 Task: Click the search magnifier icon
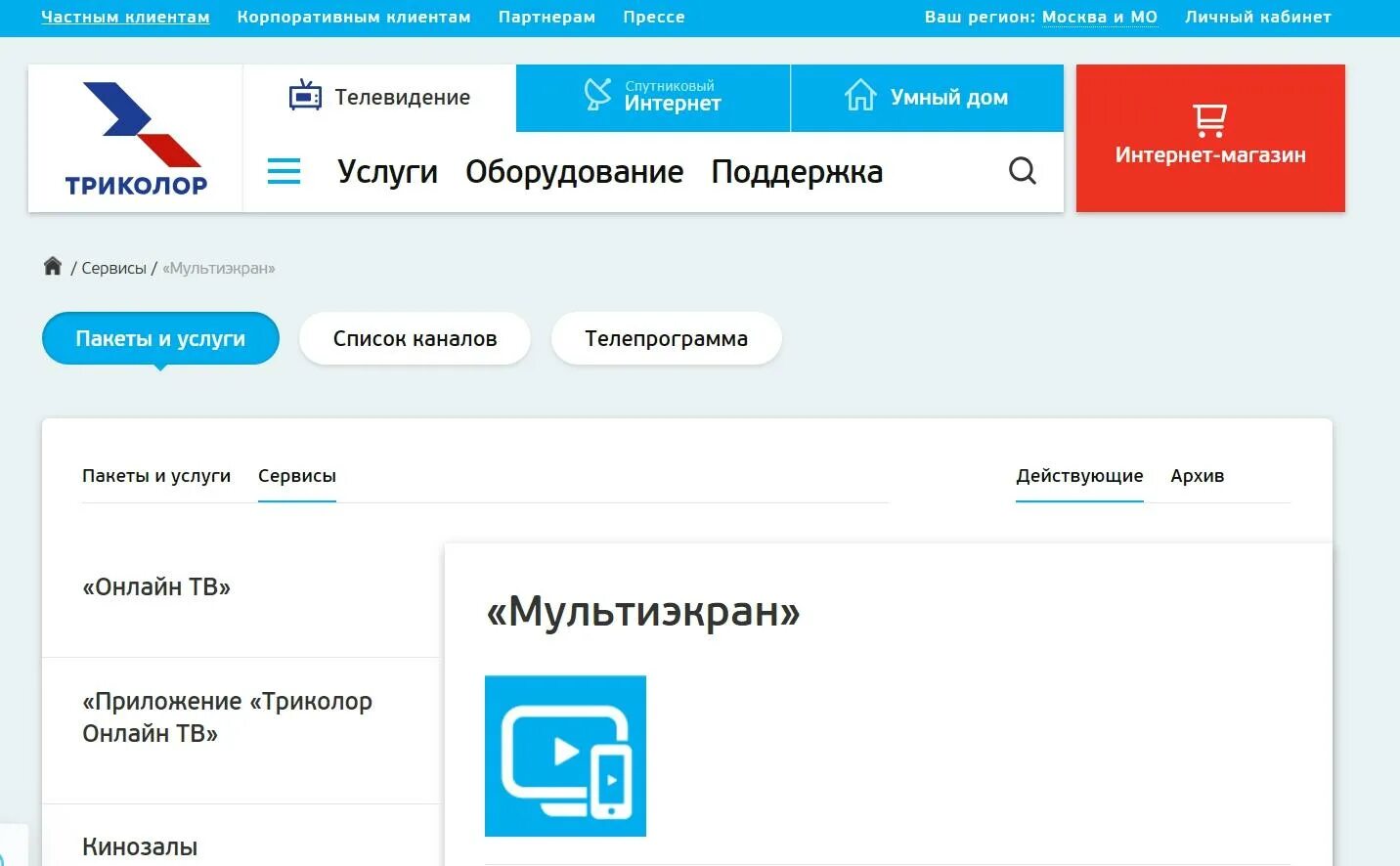point(1023,171)
